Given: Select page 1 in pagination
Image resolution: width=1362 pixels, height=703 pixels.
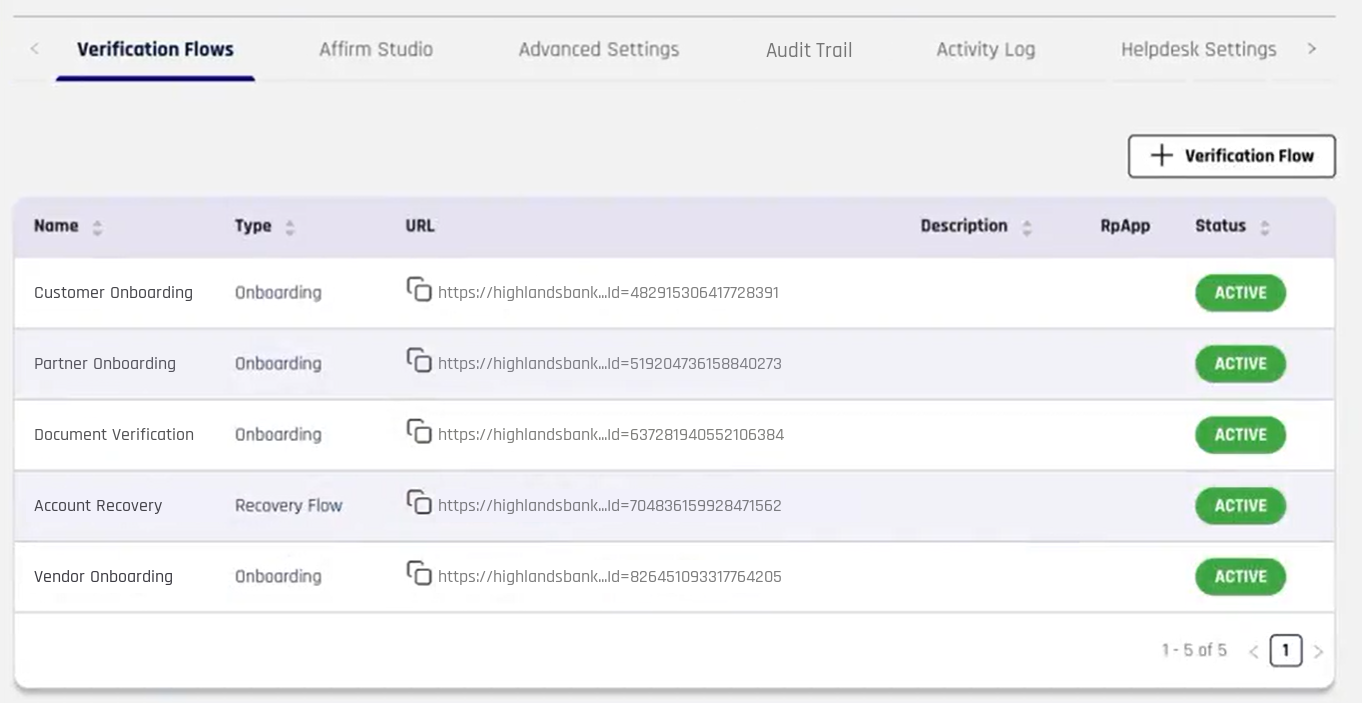Looking at the screenshot, I should coord(1286,652).
